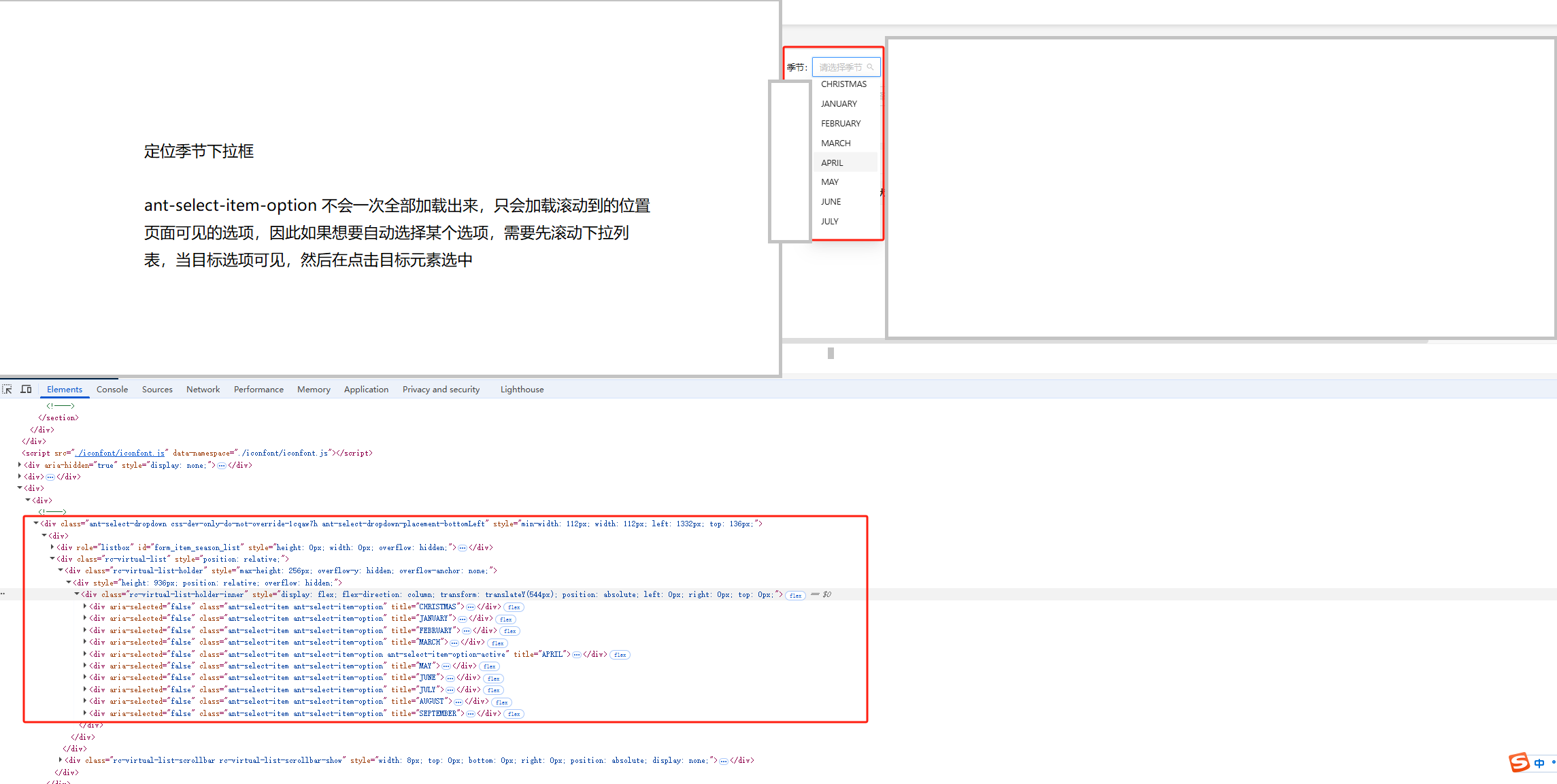Switch to the Elements tab
1557x784 pixels.
point(65,390)
